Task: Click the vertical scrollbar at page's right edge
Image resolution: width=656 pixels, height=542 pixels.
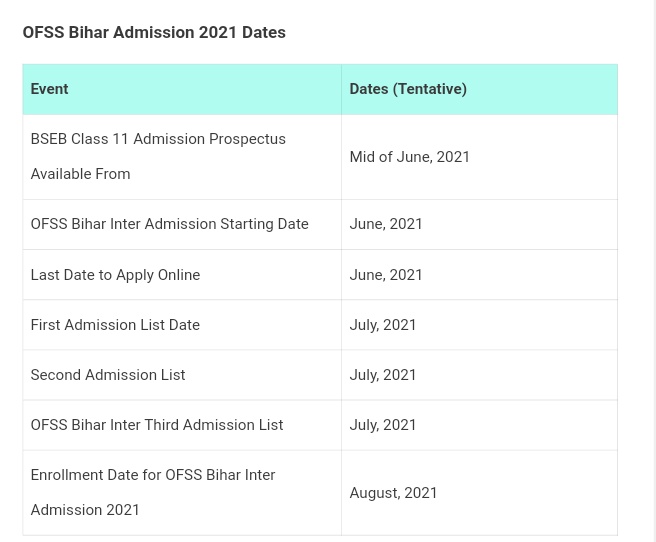Action: 654,270
